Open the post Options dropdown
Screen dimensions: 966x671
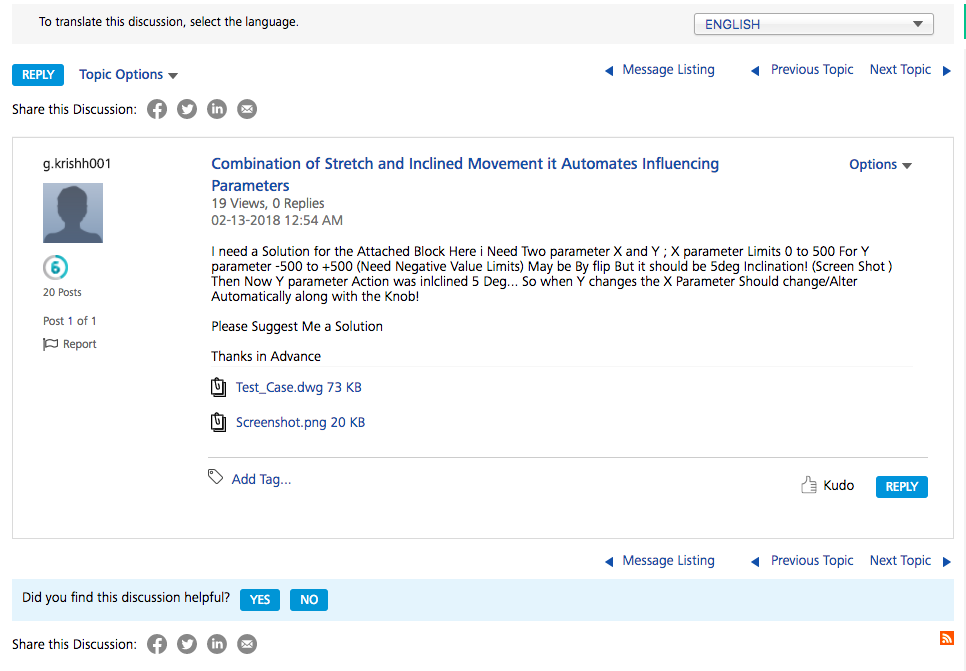pyautogui.click(x=880, y=165)
